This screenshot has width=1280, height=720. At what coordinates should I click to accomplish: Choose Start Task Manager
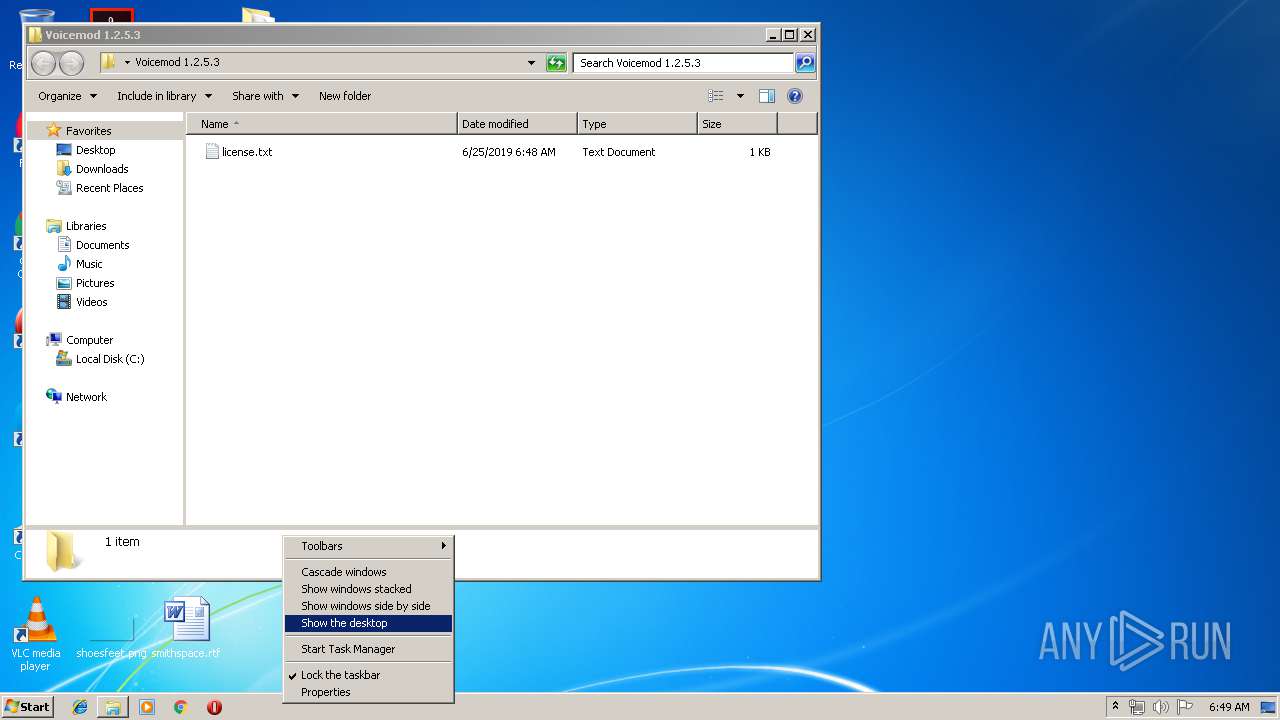[x=368, y=649]
